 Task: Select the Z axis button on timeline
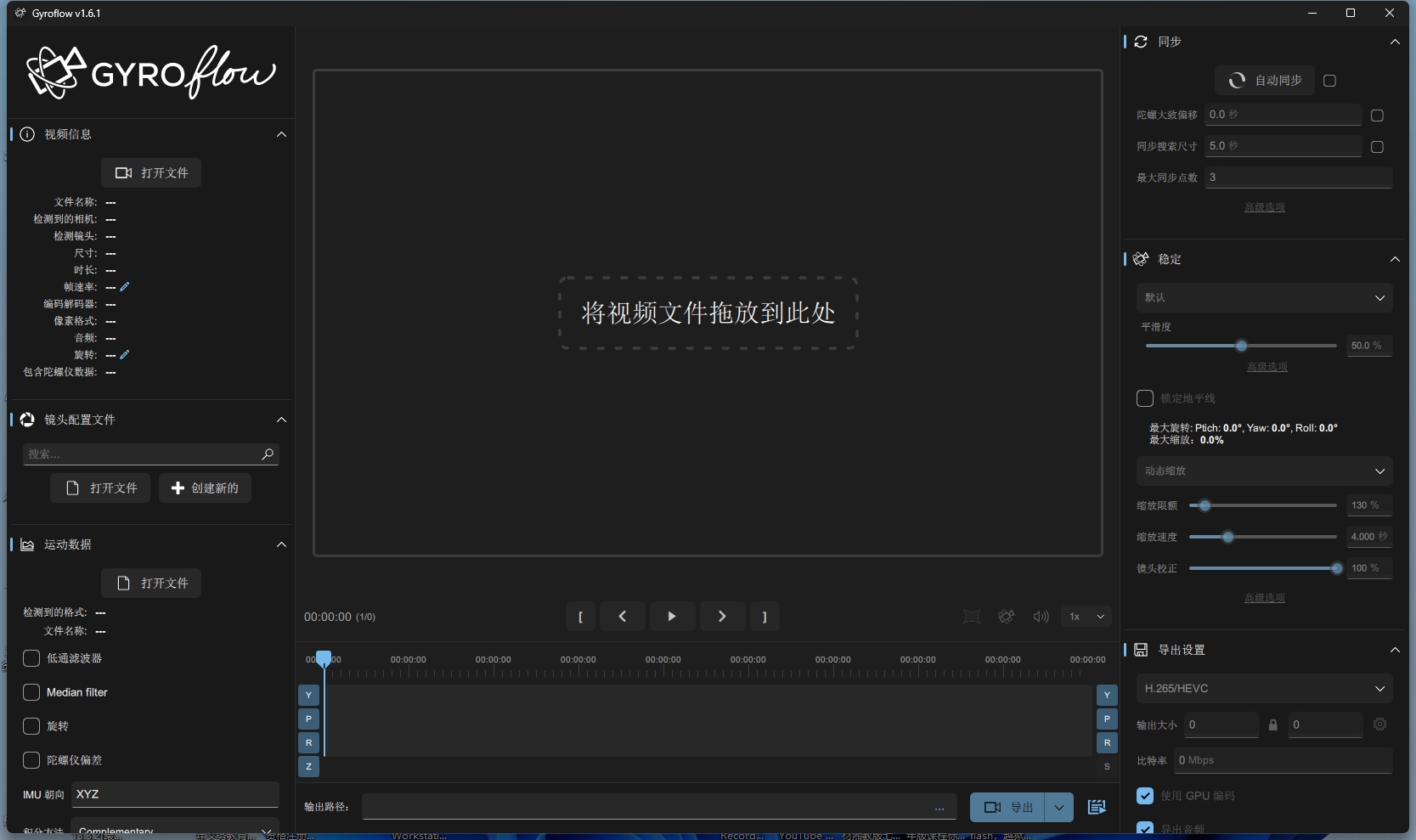[307, 767]
